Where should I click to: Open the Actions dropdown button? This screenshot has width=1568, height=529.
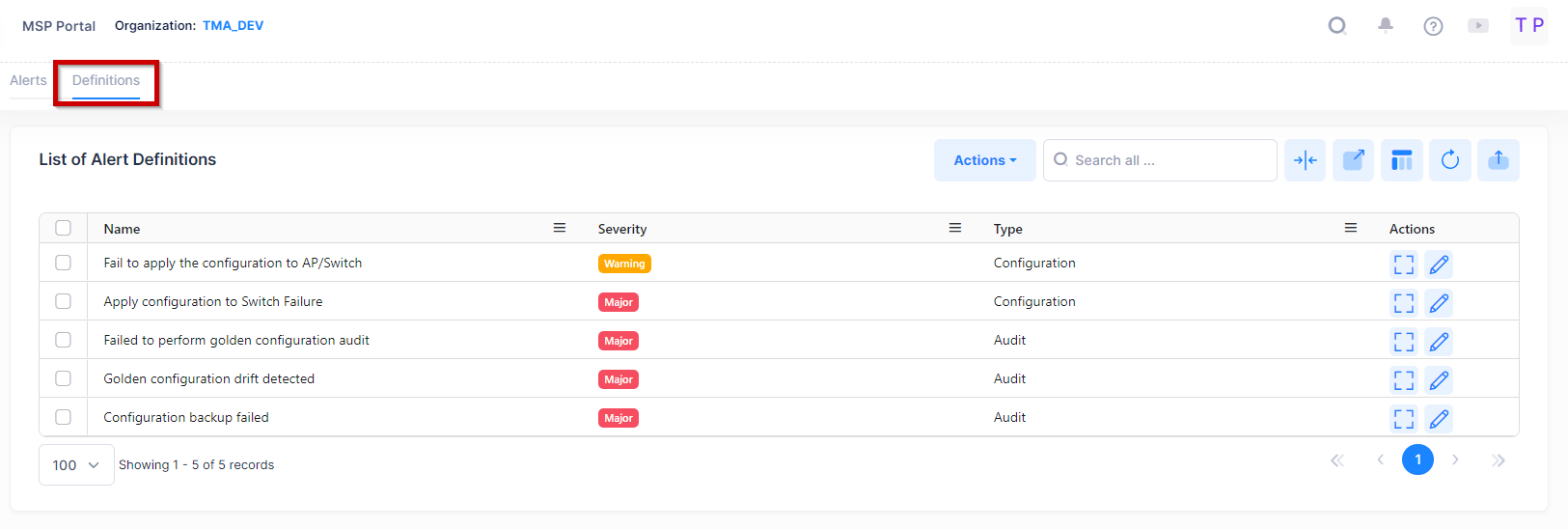pos(984,160)
